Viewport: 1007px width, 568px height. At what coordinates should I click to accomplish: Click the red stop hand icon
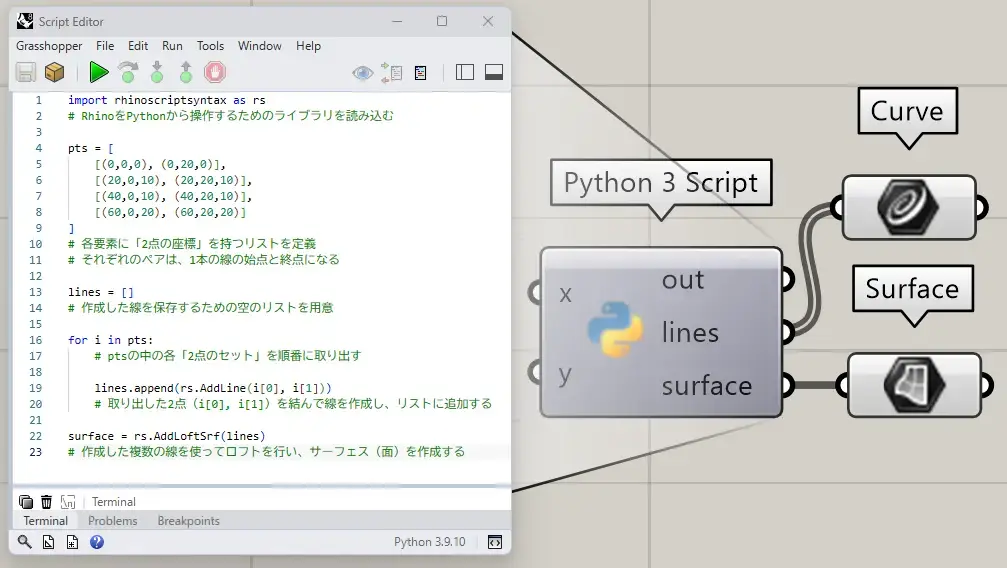215,72
